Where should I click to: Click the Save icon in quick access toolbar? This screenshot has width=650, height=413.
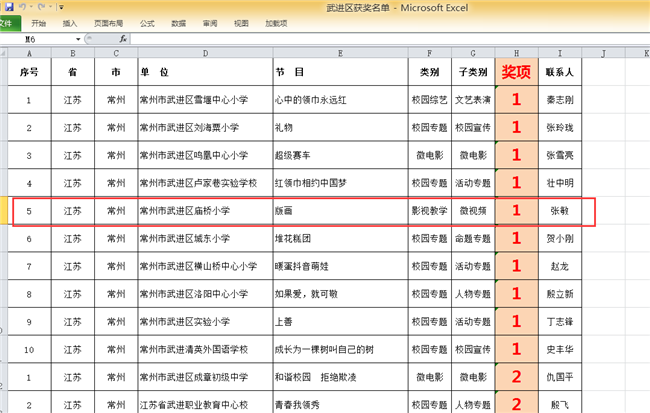point(7,6)
